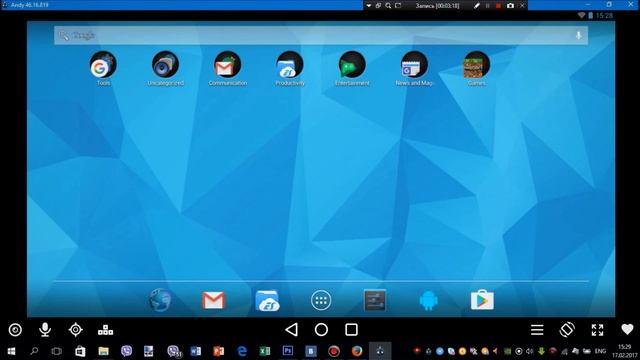Tap the Android Recent apps square button
The height and width of the screenshot is (360, 640).
[351, 329]
